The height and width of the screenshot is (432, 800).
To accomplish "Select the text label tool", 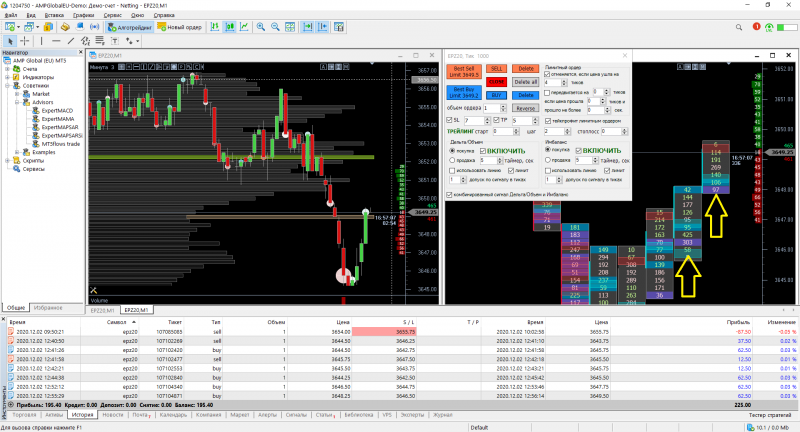I will click(115, 41).
